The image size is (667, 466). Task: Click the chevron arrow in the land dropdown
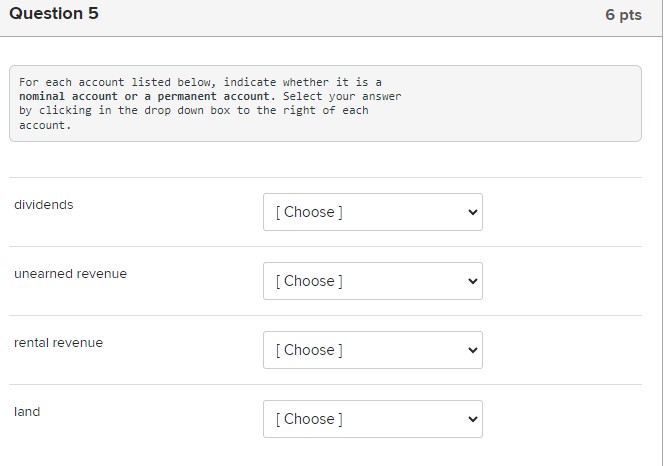(473, 419)
